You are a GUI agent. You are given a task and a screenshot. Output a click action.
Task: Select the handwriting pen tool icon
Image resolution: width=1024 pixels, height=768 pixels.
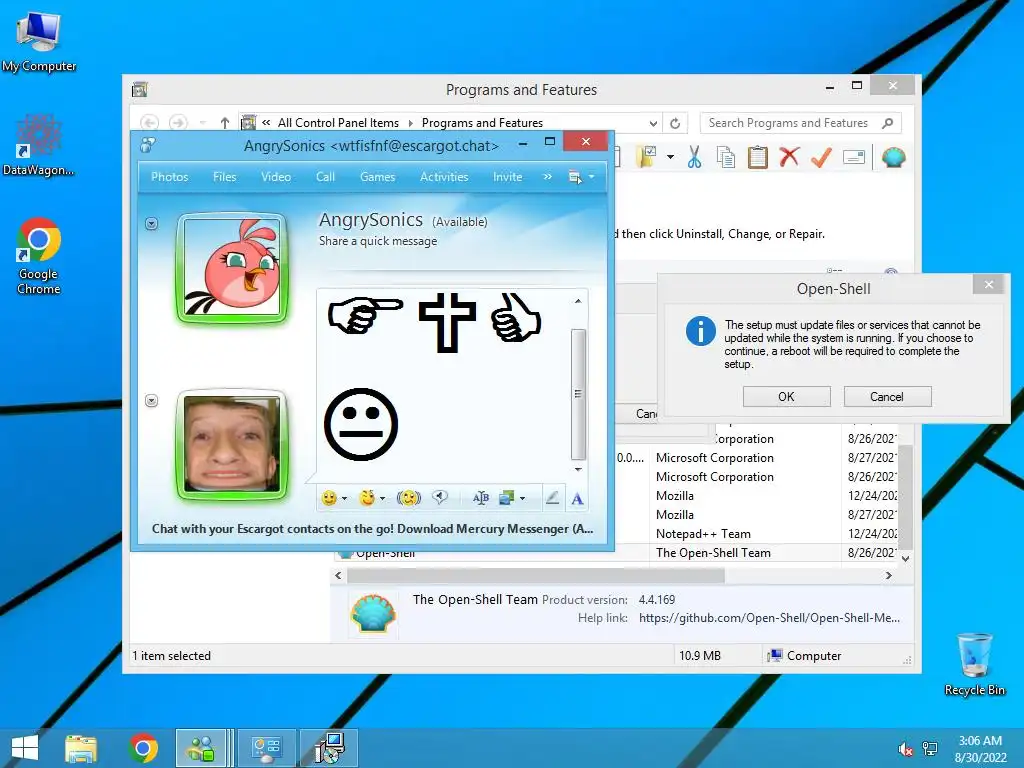(552, 498)
